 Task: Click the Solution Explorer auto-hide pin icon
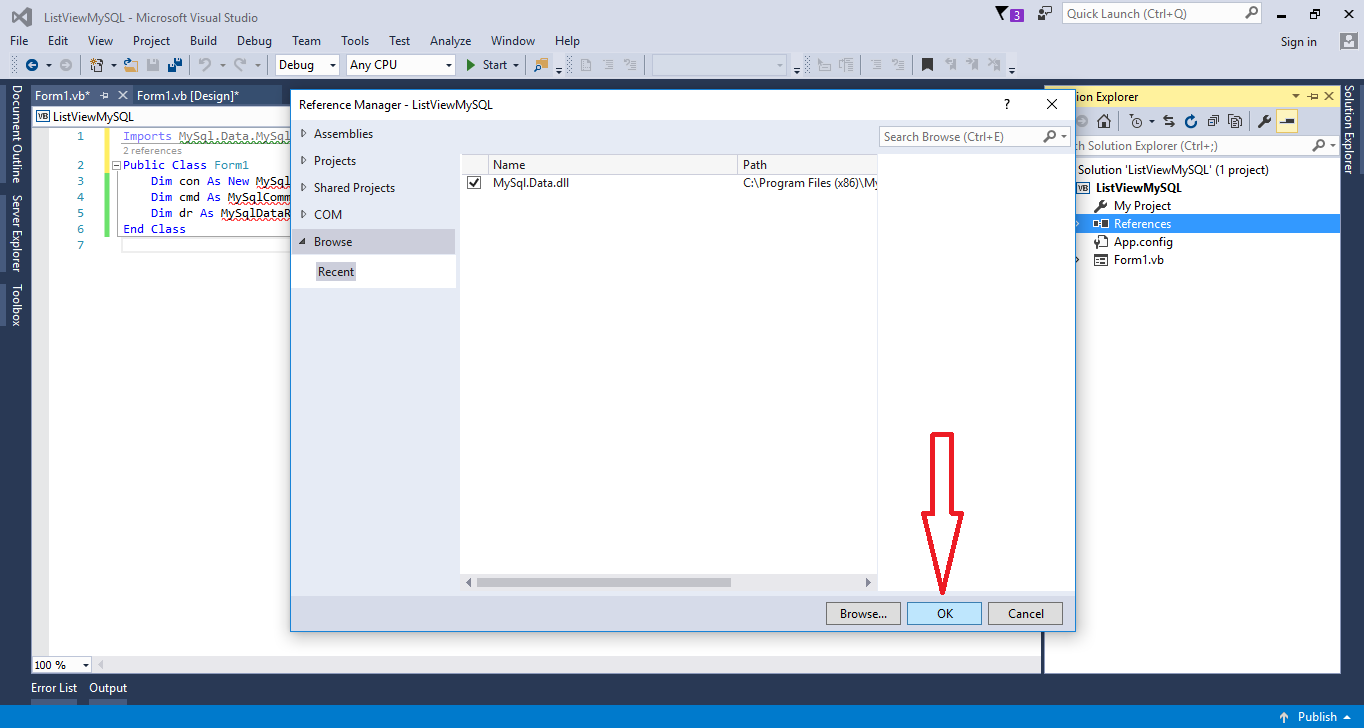[1311, 96]
